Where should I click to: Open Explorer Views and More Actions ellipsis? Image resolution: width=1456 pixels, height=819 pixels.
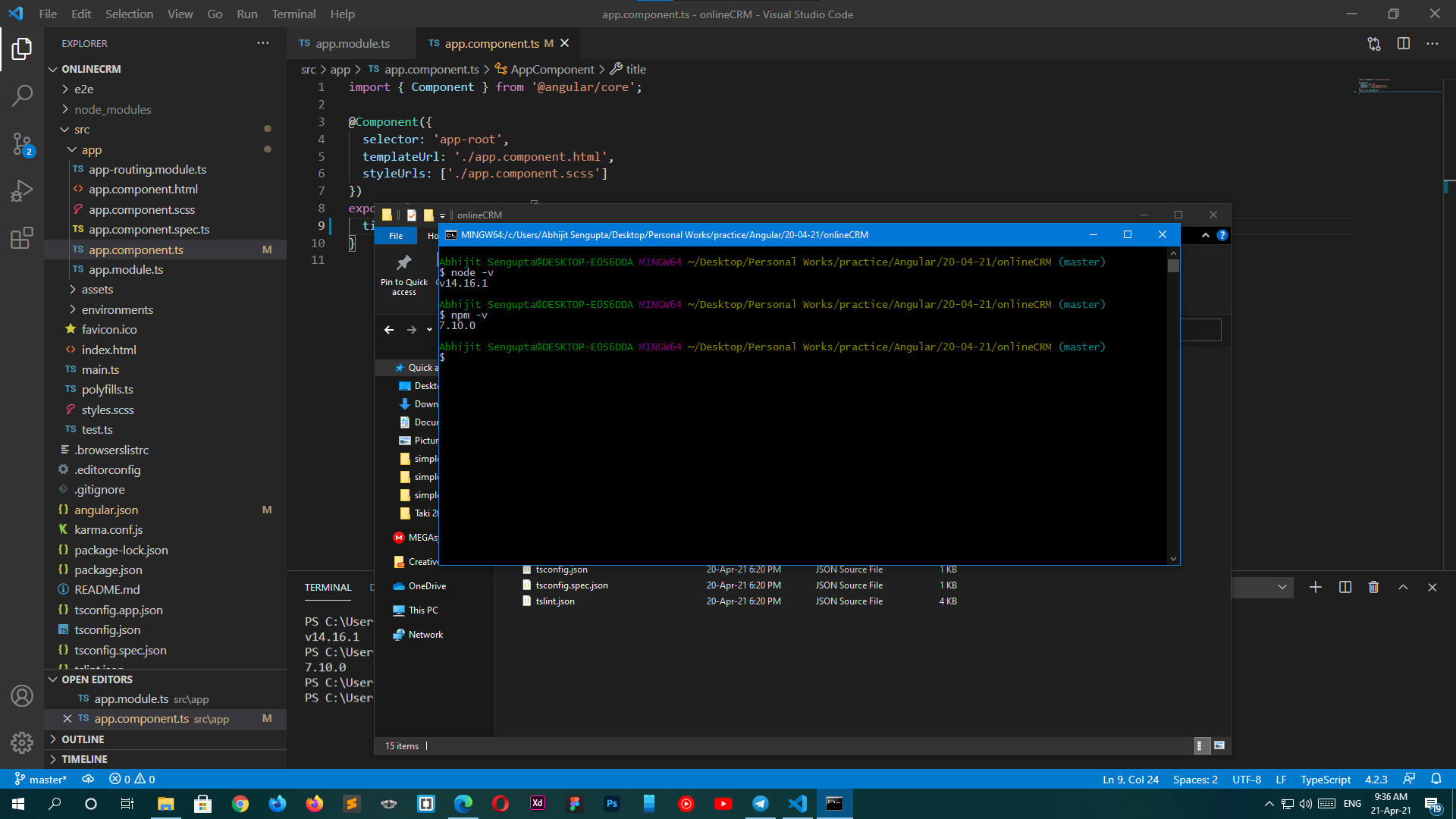(x=263, y=43)
